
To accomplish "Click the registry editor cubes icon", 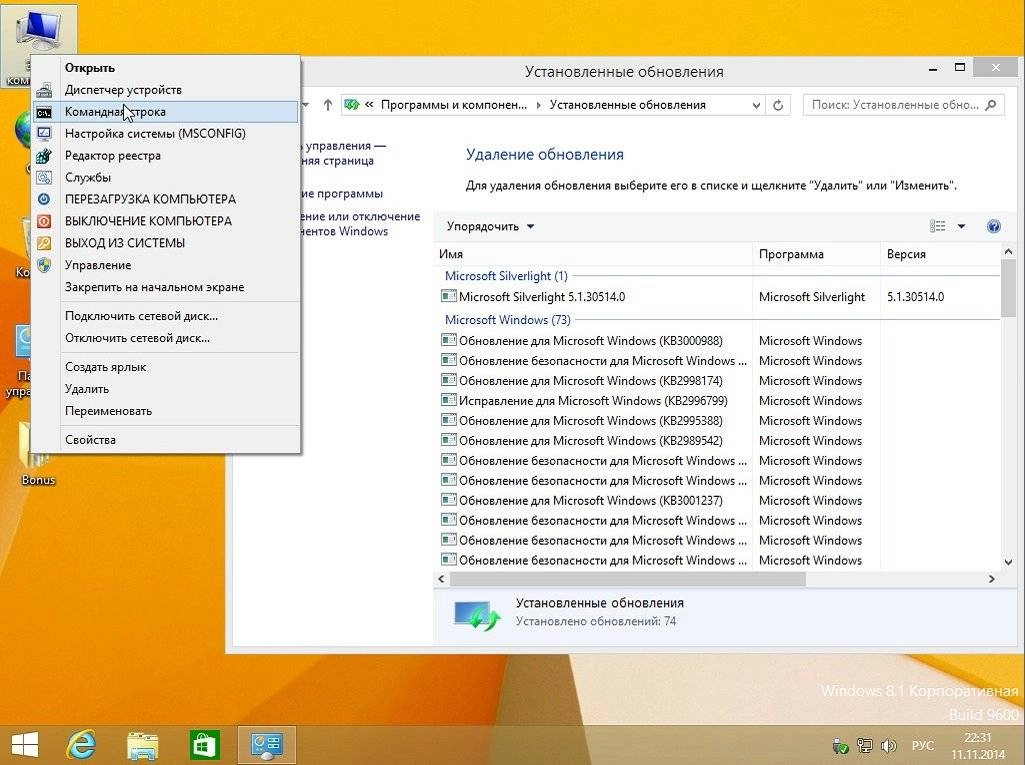I will pos(44,156).
